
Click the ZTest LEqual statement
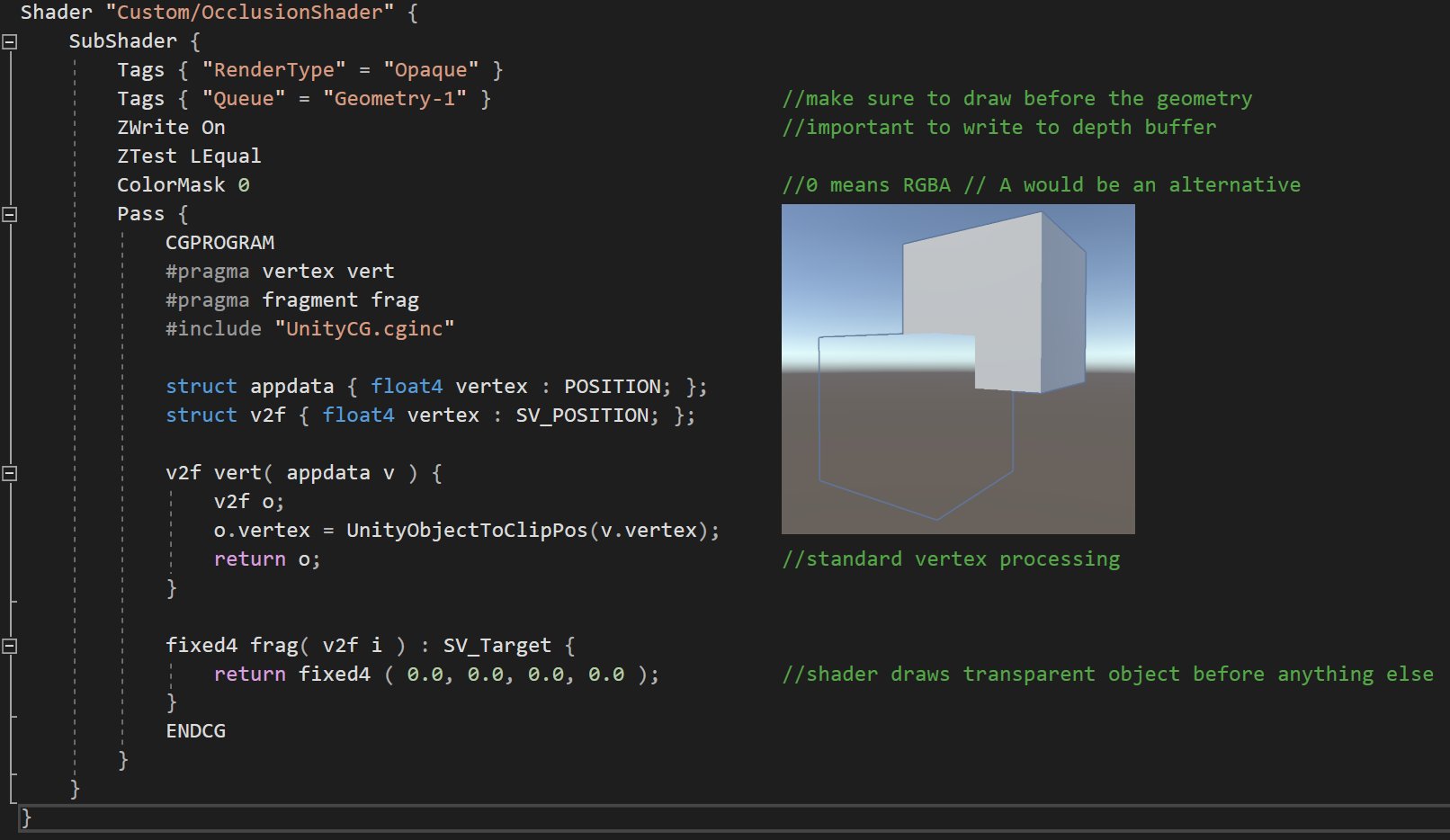tap(189, 156)
